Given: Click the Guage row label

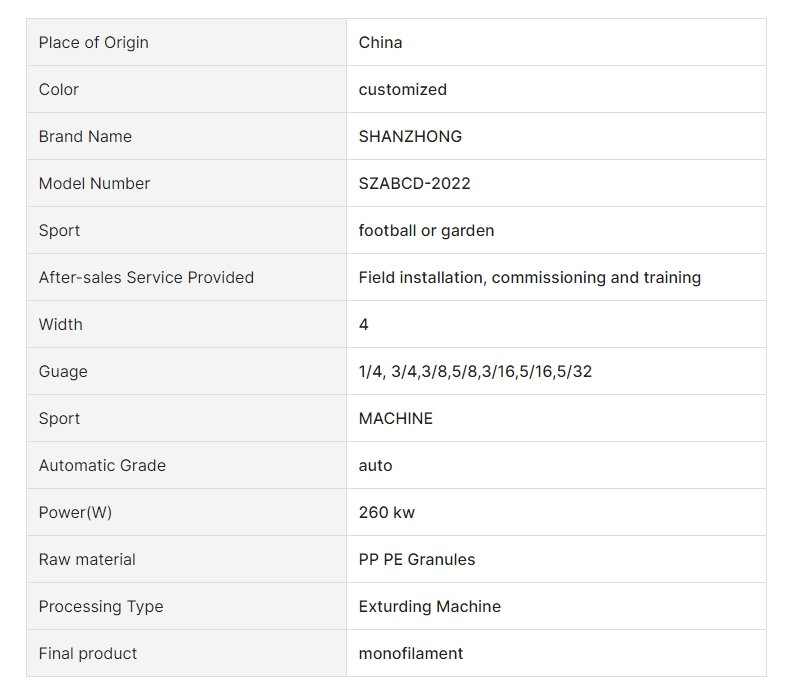Looking at the screenshot, I should click(x=63, y=371).
